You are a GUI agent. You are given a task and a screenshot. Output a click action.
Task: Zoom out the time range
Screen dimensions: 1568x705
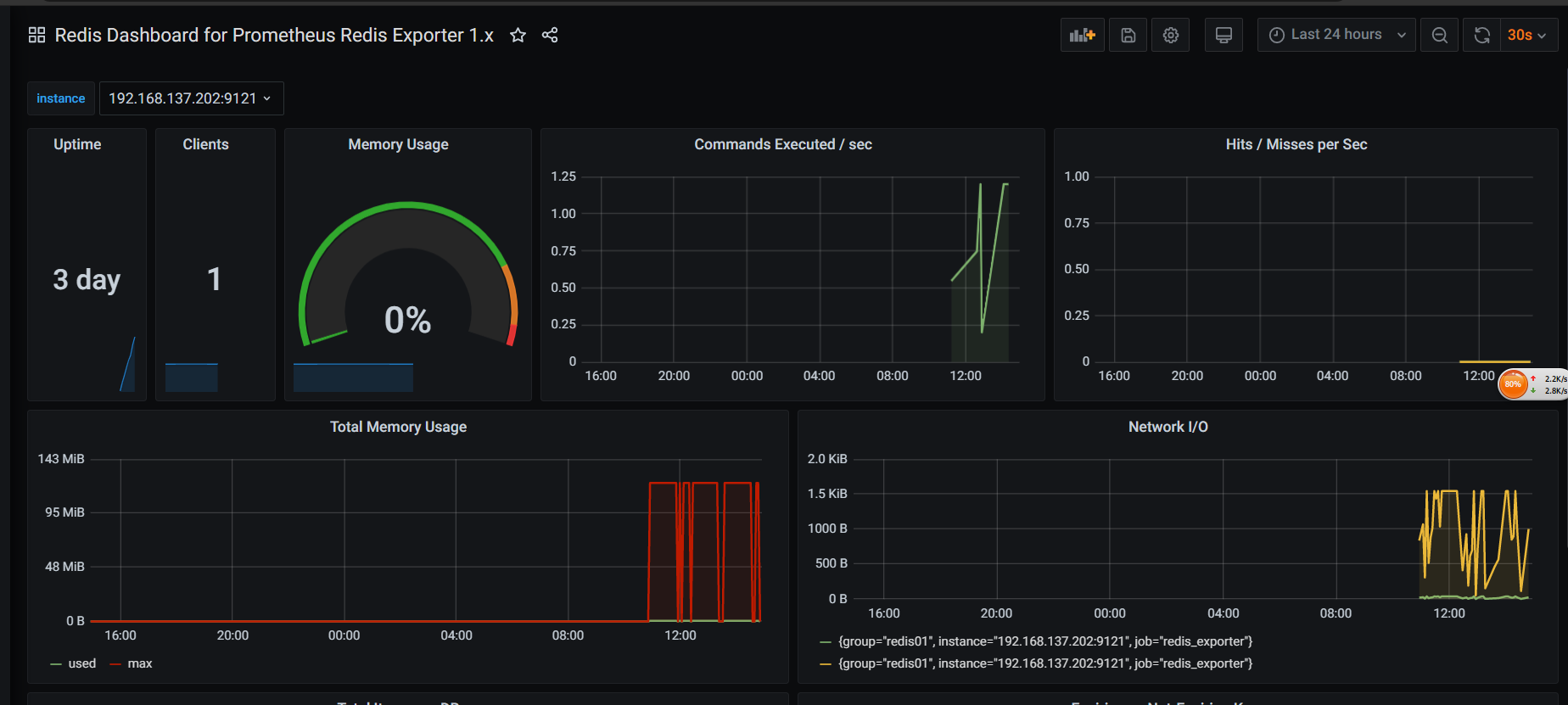[1439, 35]
